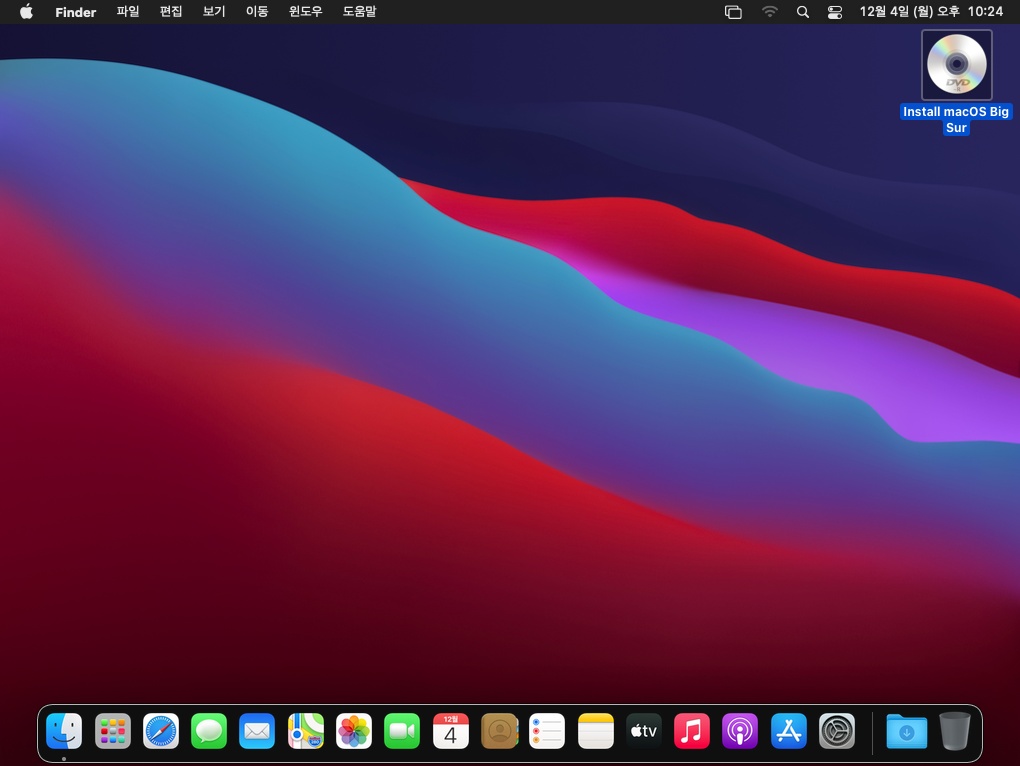Open Launchpad in the Dock
The image size is (1020, 766).
point(113,732)
